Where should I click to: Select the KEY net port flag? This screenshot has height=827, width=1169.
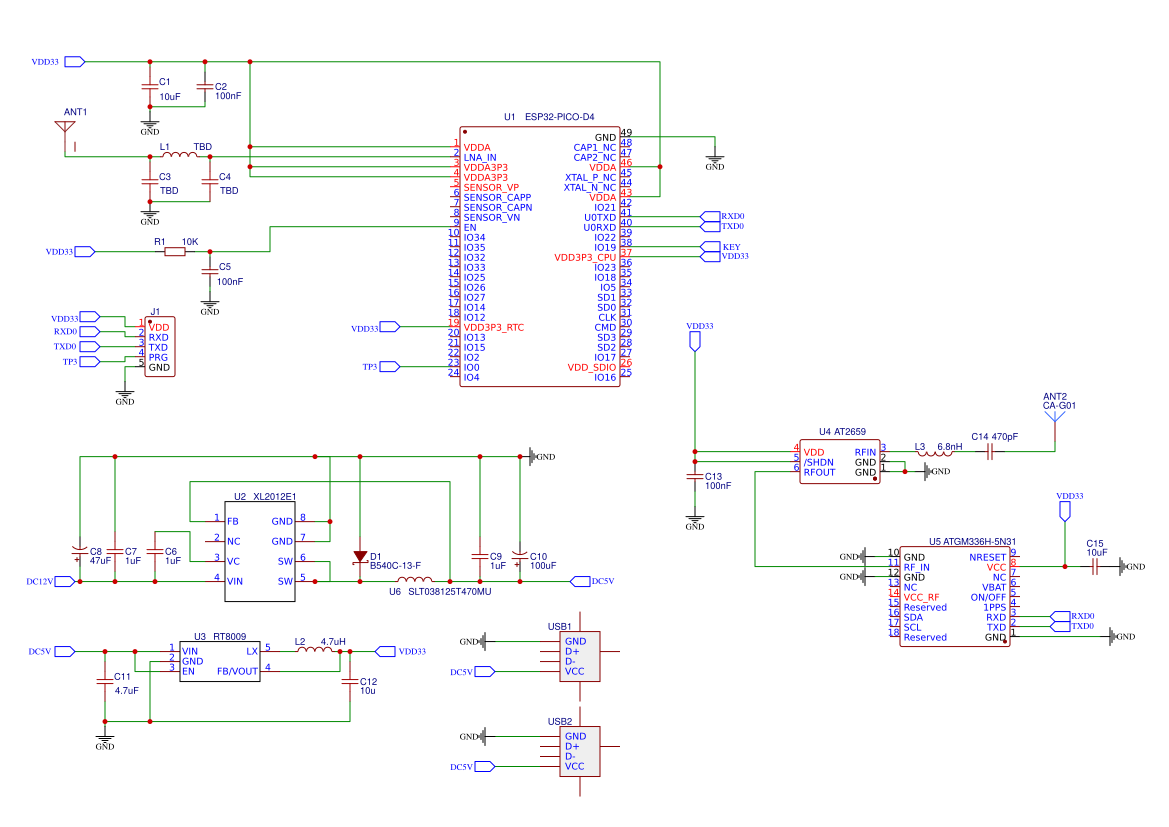pyautogui.click(x=710, y=247)
